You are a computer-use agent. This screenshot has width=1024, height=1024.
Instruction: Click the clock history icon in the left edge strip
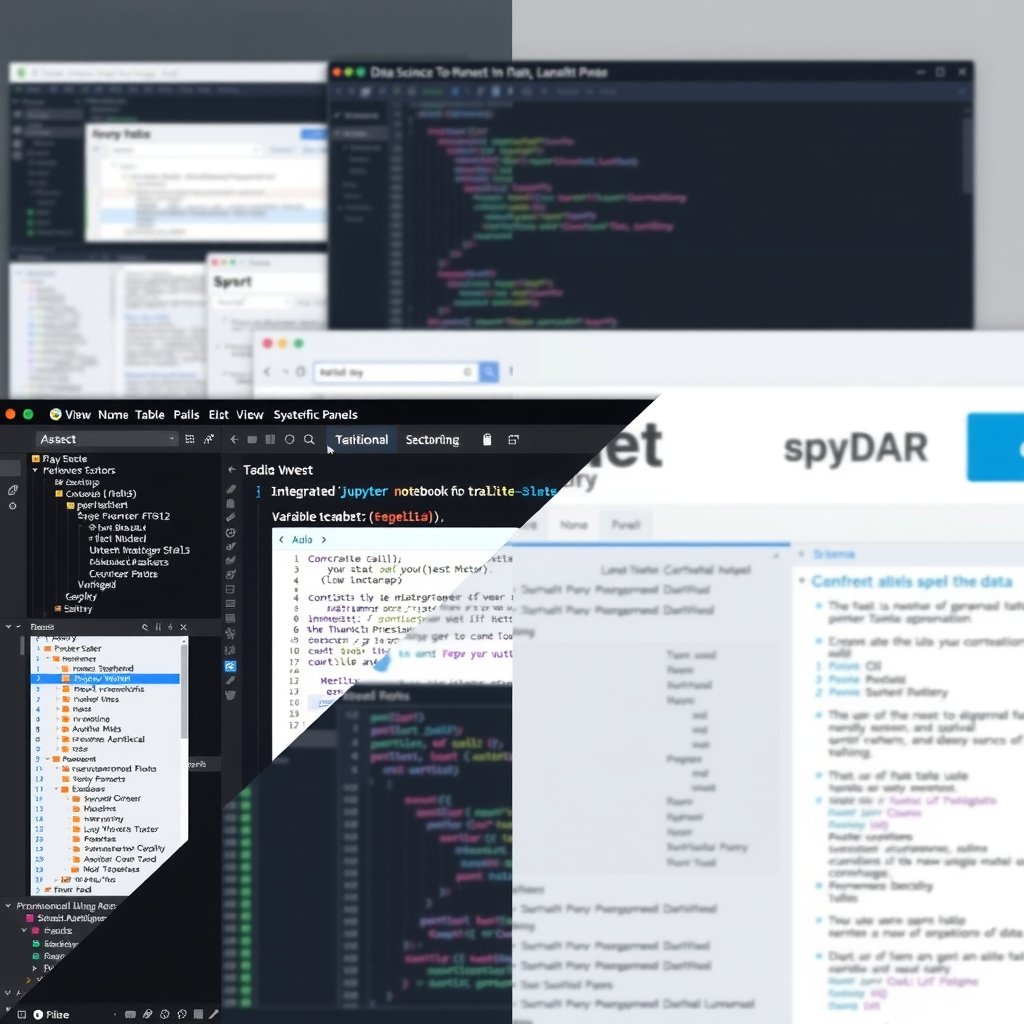pyautogui.click(x=230, y=532)
